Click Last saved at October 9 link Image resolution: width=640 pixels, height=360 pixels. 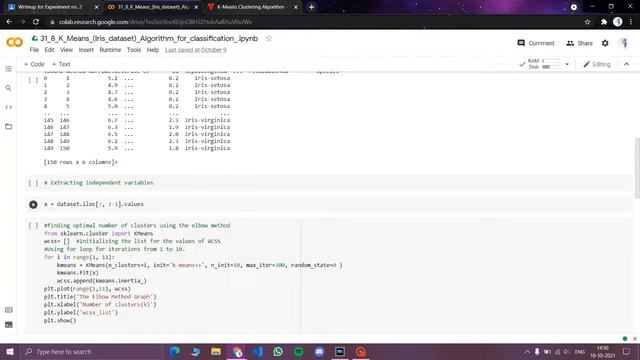coord(196,50)
